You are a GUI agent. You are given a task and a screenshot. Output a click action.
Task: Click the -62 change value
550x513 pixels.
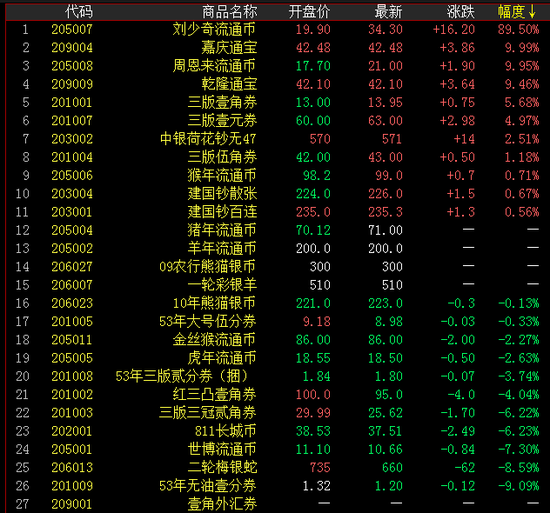pyautogui.click(x=464, y=467)
